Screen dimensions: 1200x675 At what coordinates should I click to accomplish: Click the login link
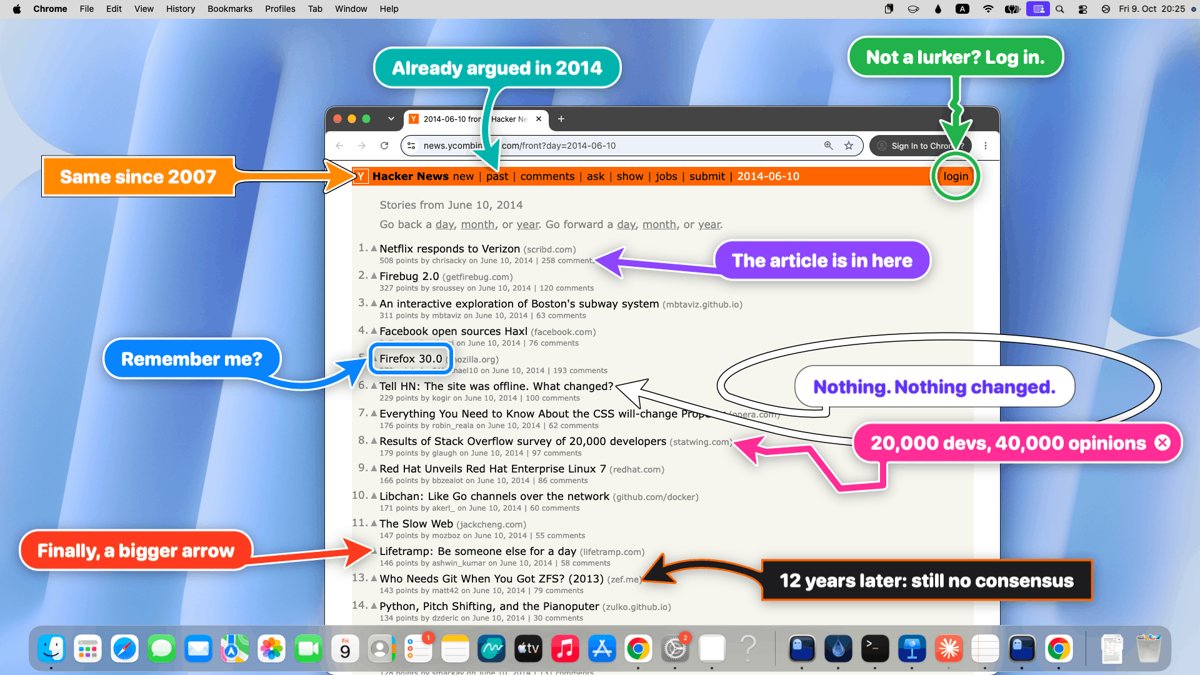click(956, 177)
